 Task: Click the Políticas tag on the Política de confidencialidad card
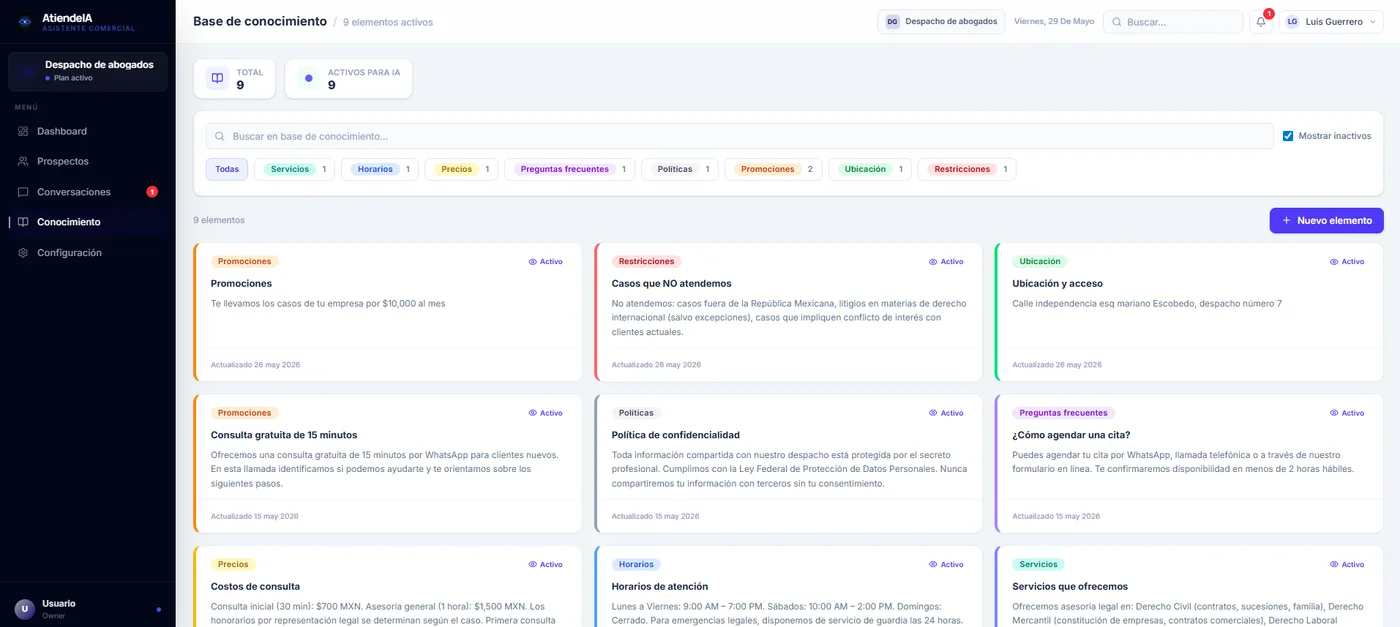coord(636,413)
